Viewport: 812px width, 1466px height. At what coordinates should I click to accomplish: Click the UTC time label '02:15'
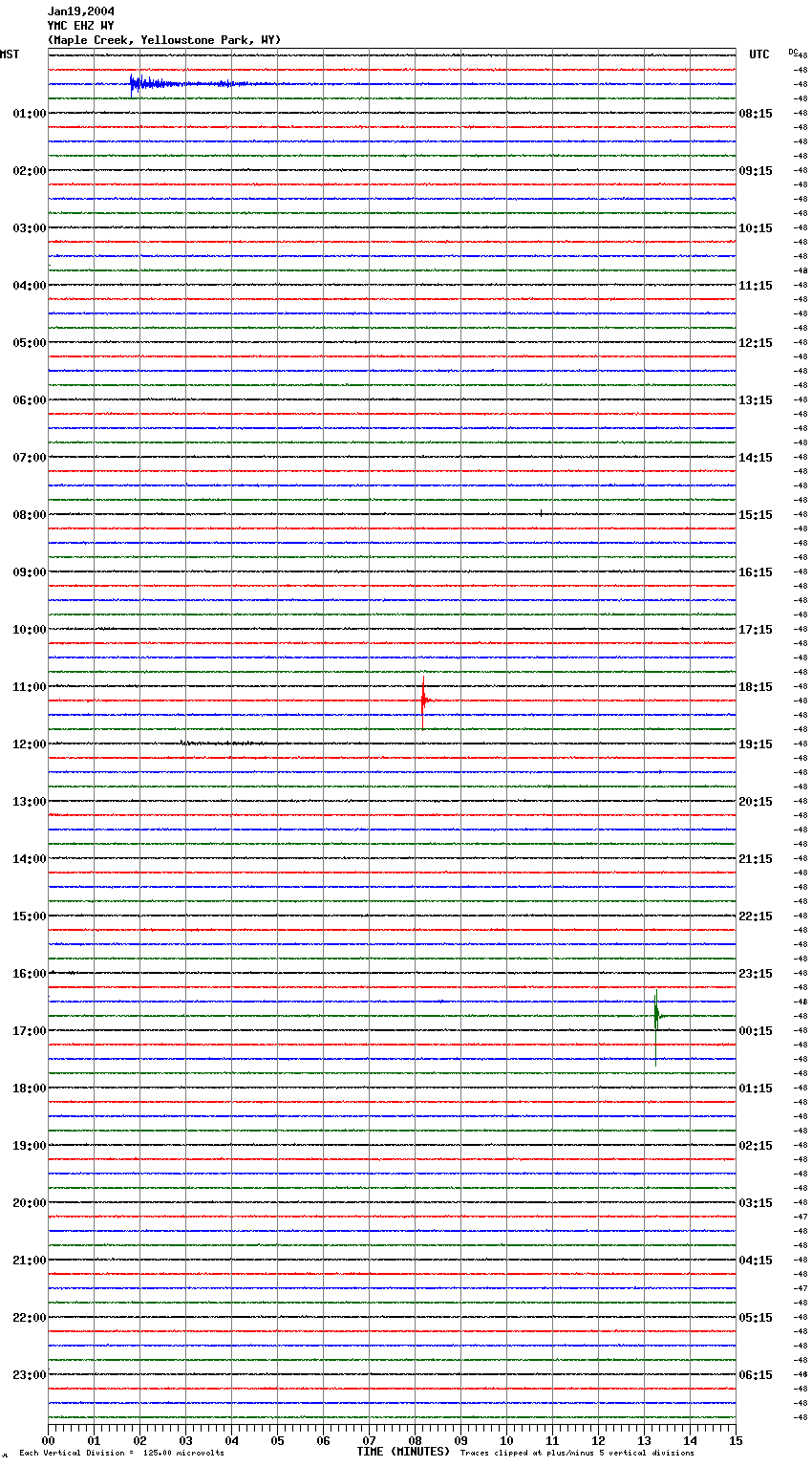[756, 1146]
